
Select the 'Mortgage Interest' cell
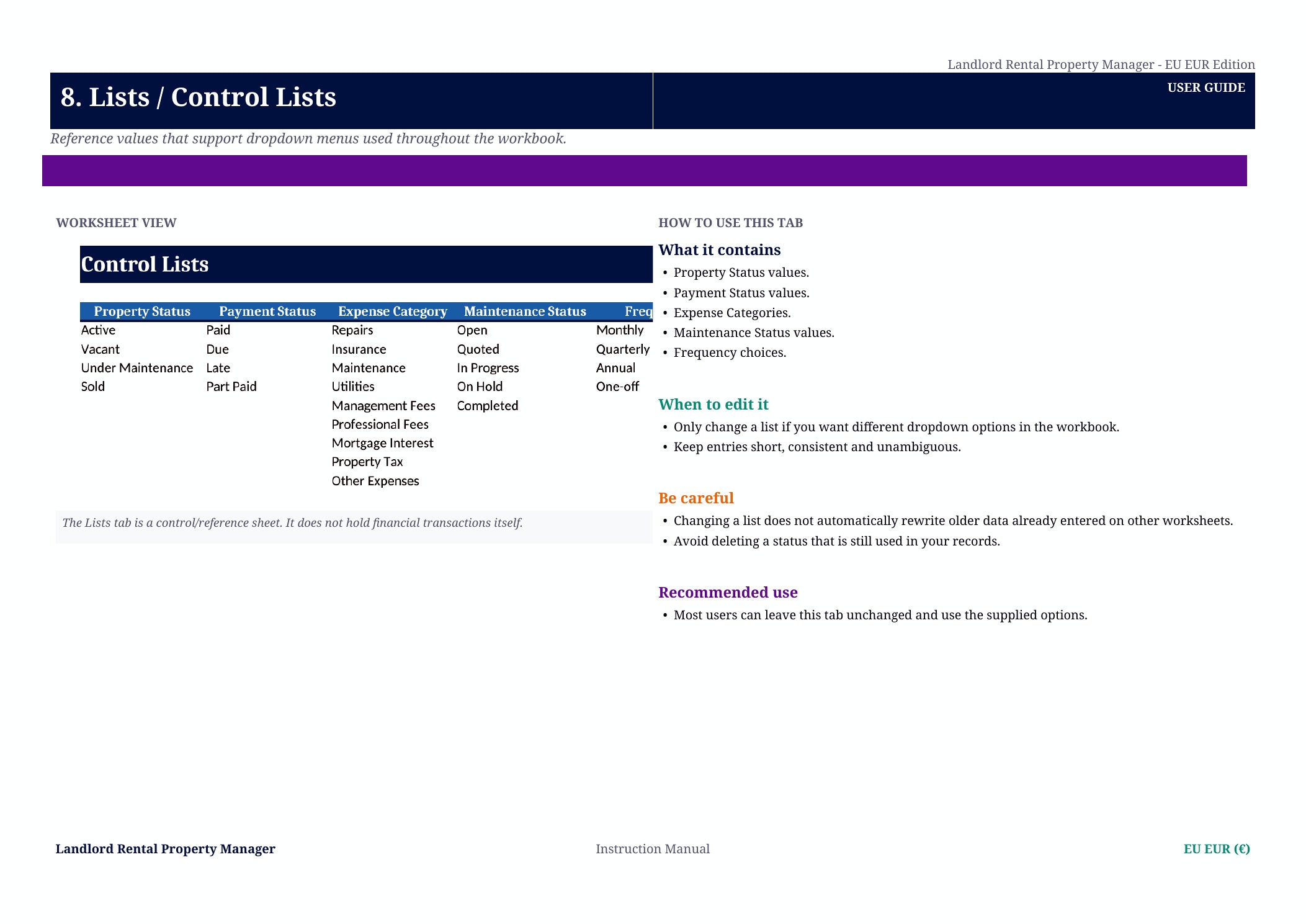pyautogui.click(x=382, y=443)
